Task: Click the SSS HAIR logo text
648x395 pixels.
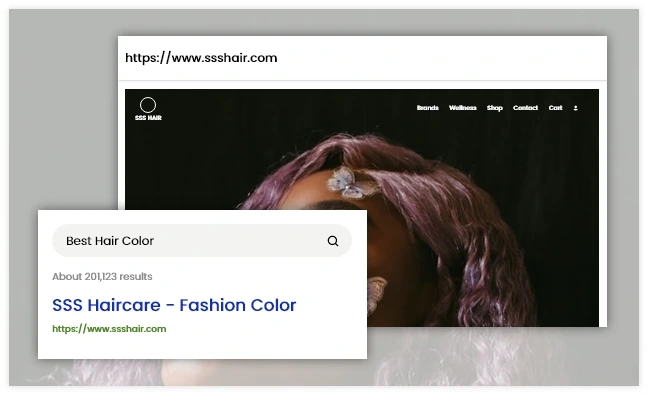Action: tap(148, 118)
